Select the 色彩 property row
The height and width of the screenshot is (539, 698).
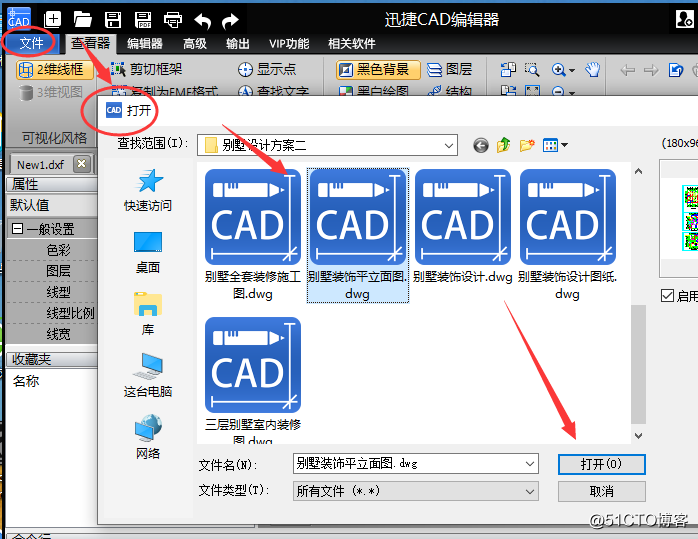click(x=58, y=250)
